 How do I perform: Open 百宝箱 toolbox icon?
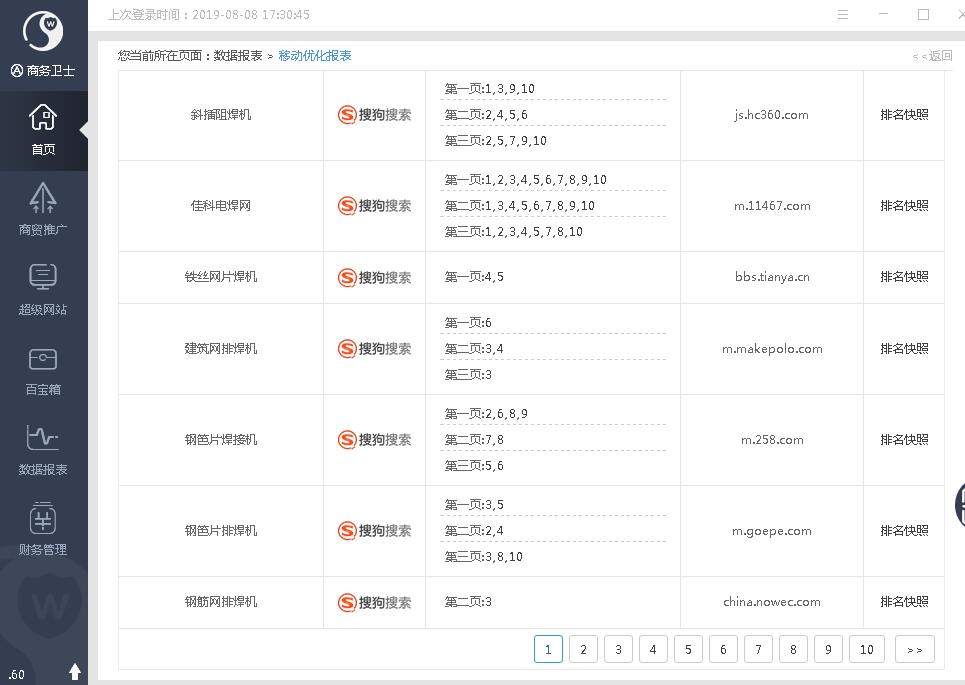click(43, 368)
